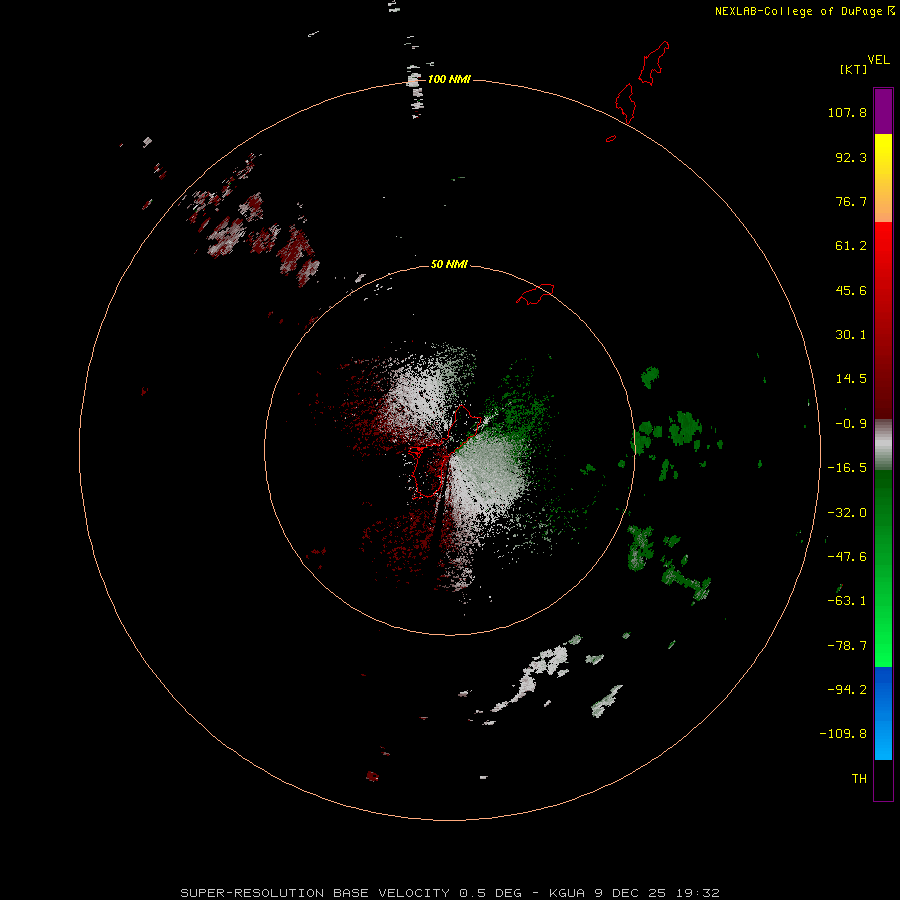The image size is (900, 900).
Task: Click the 100 NMI range ring label
Action: click(449, 79)
